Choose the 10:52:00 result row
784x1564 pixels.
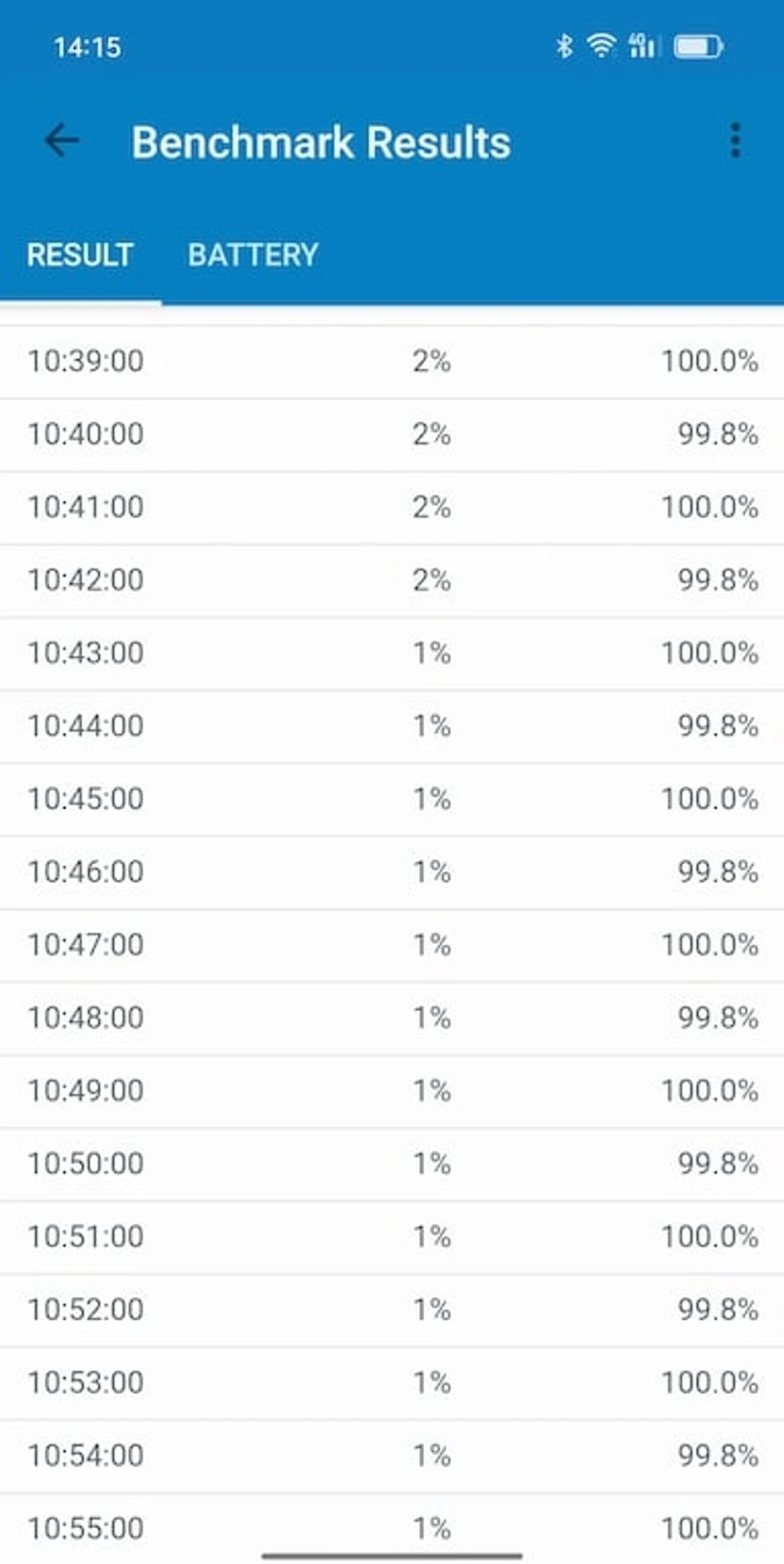point(392,1310)
